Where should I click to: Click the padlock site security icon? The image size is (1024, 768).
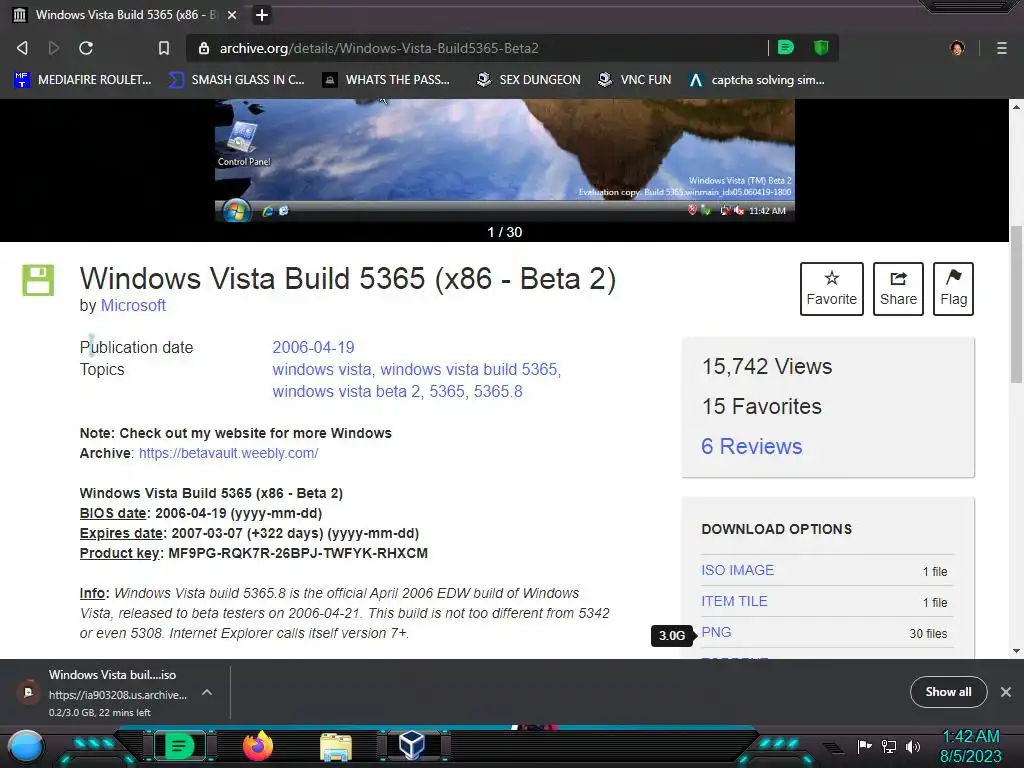[204, 48]
